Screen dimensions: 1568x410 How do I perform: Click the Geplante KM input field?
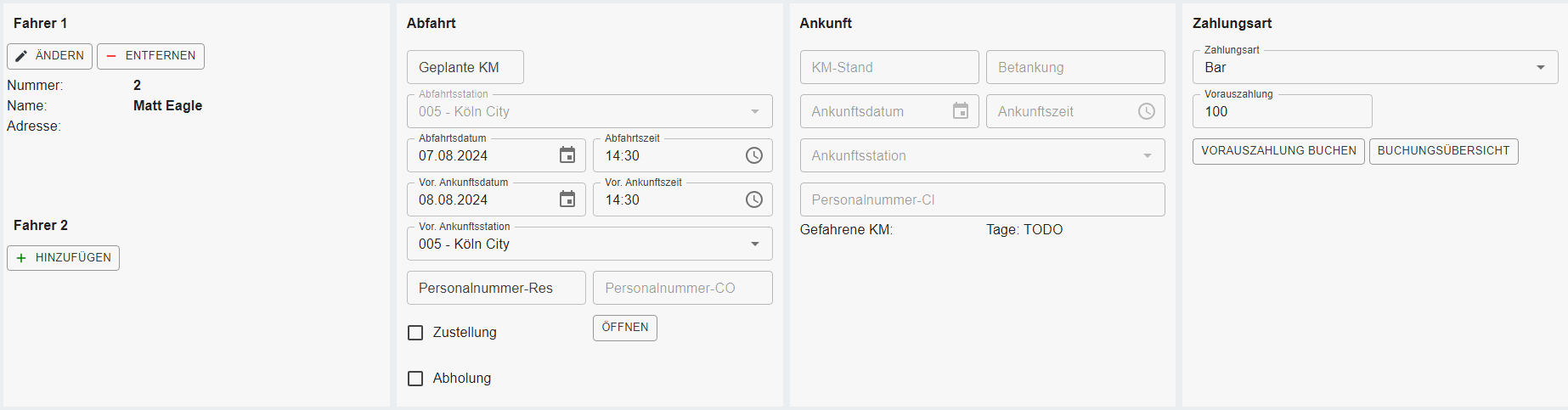[x=465, y=68]
